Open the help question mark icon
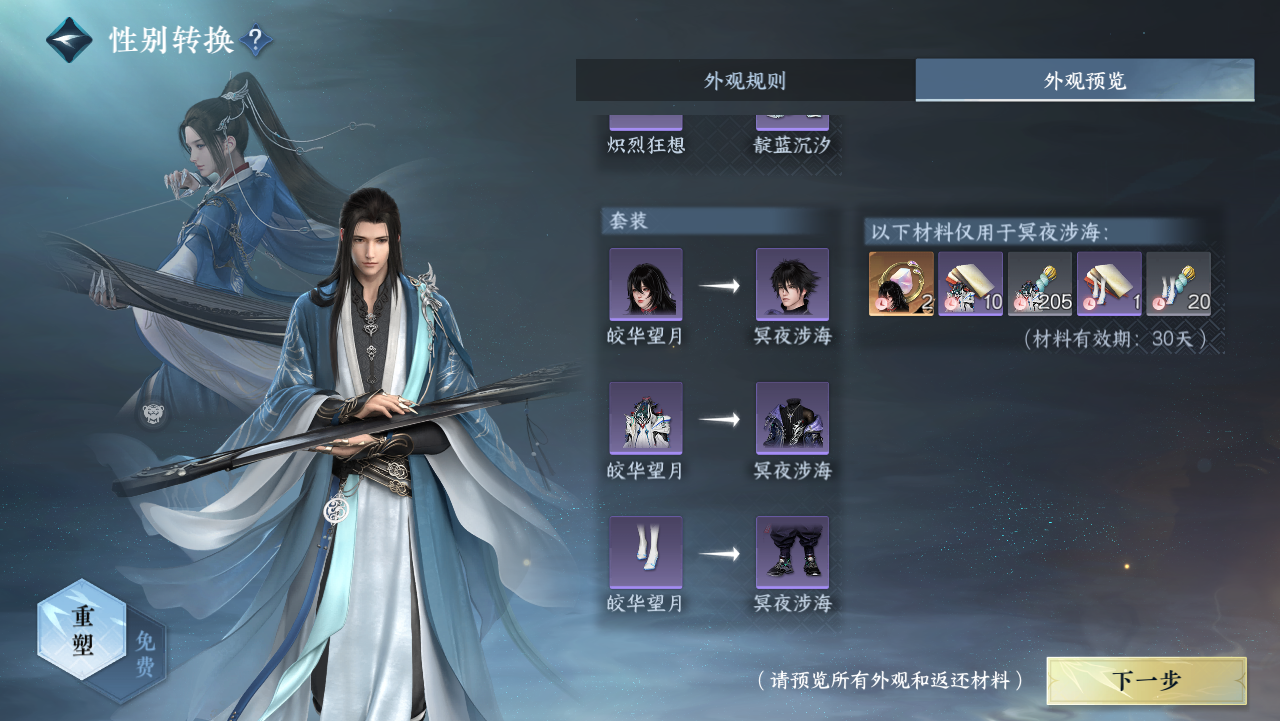 pos(256,41)
